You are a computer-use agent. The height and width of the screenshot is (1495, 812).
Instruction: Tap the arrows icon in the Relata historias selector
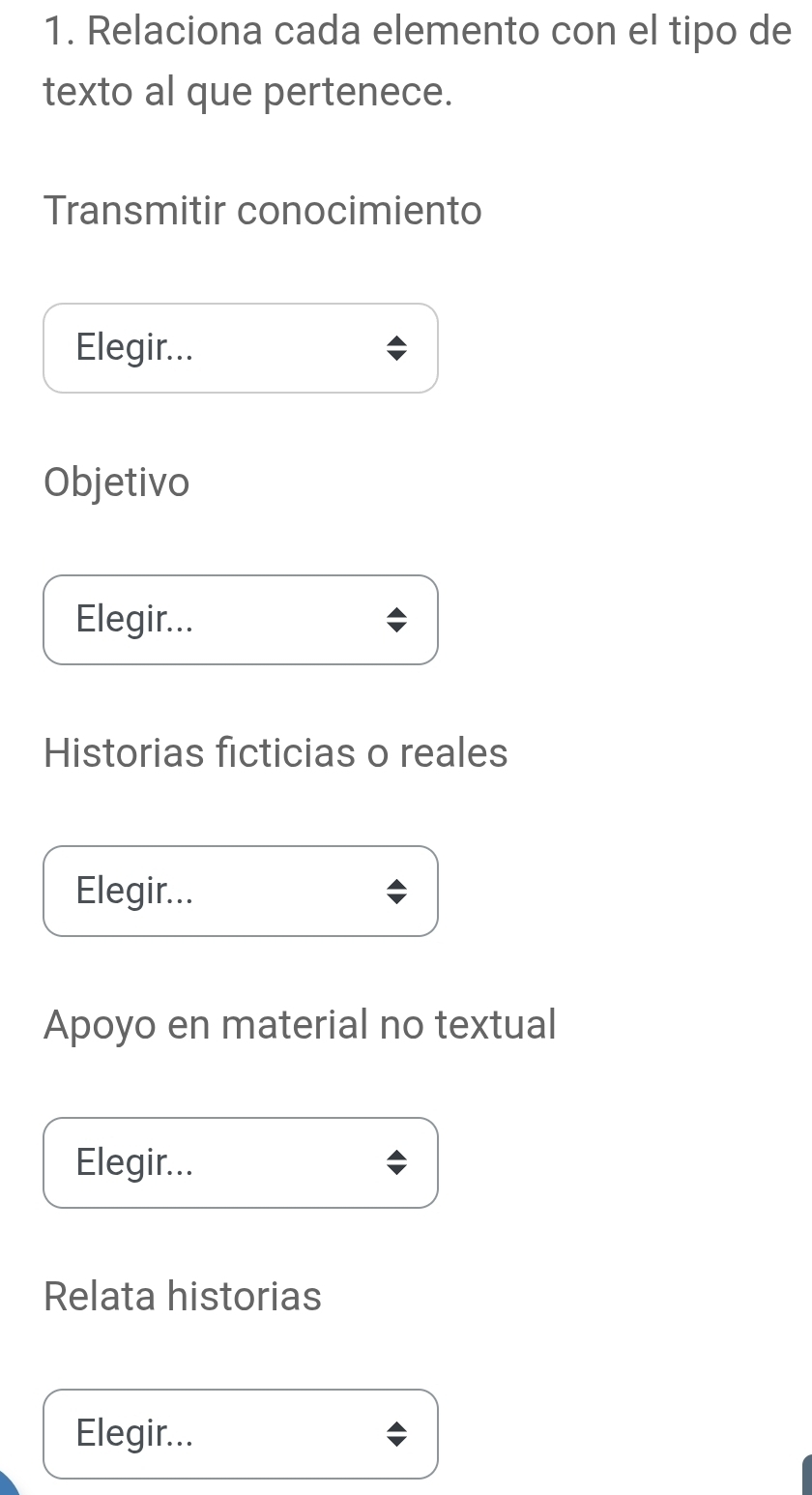click(395, 1434)
